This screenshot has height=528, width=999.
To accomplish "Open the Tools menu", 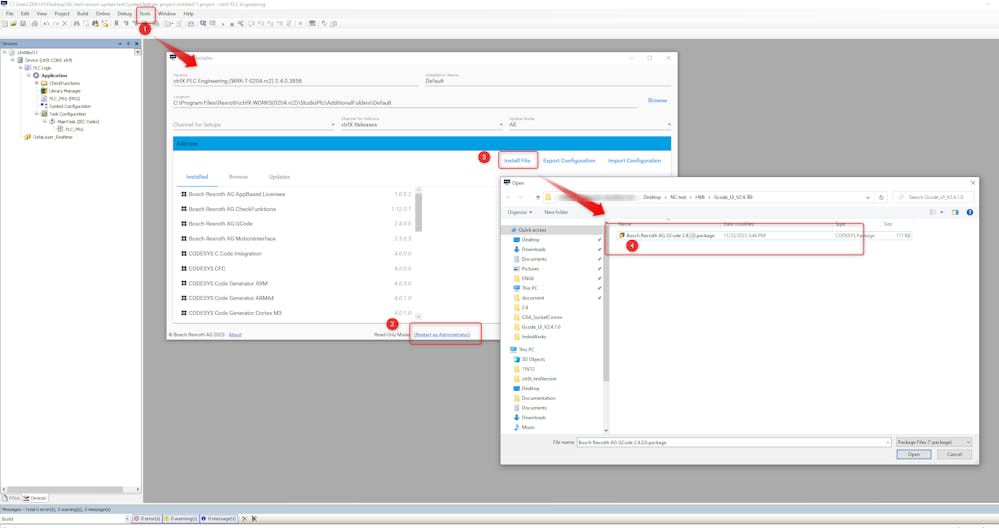I will tap(145, 13).
